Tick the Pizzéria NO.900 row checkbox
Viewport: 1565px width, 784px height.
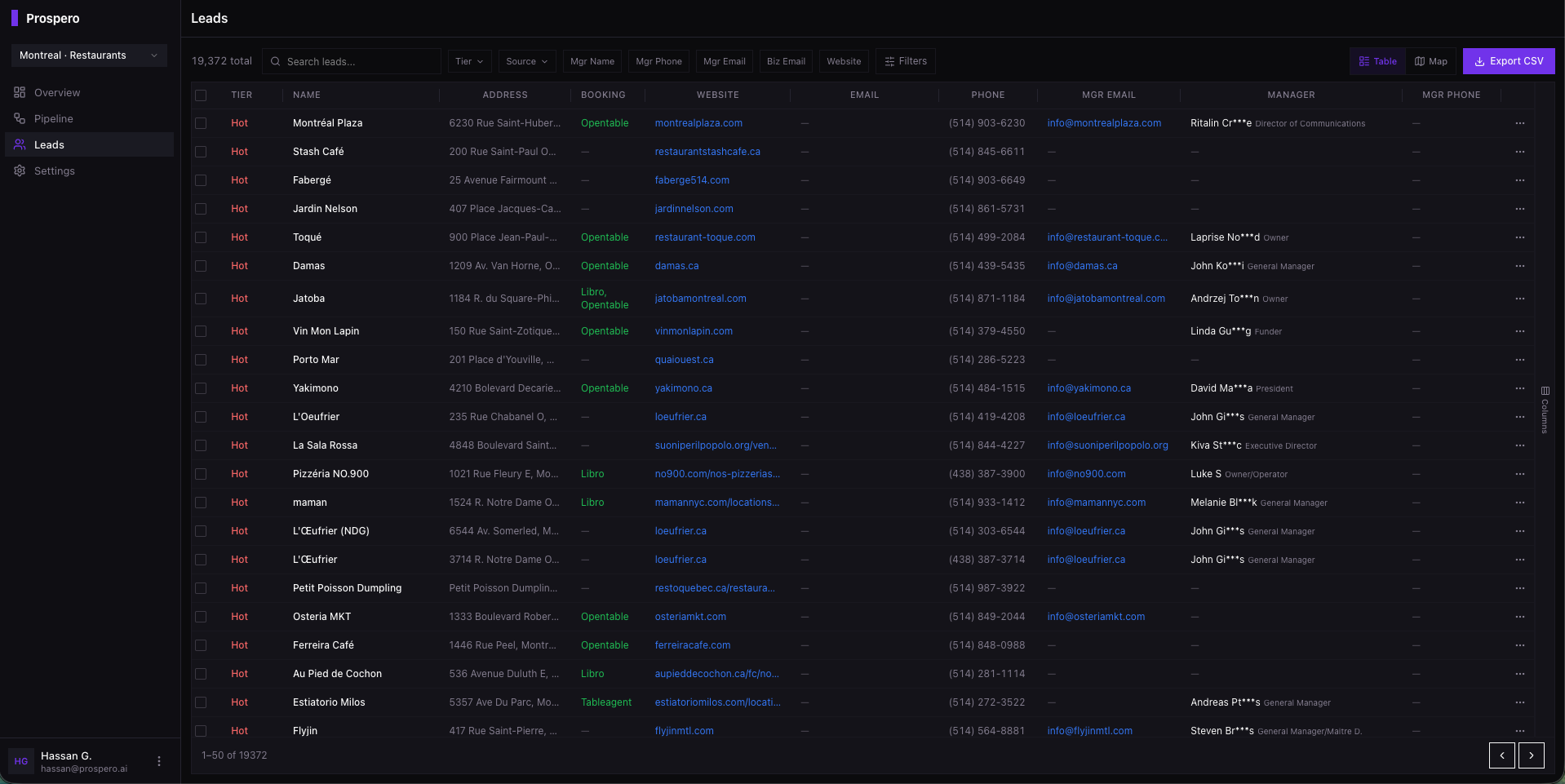pyautogui.click(x=201, y=474)
